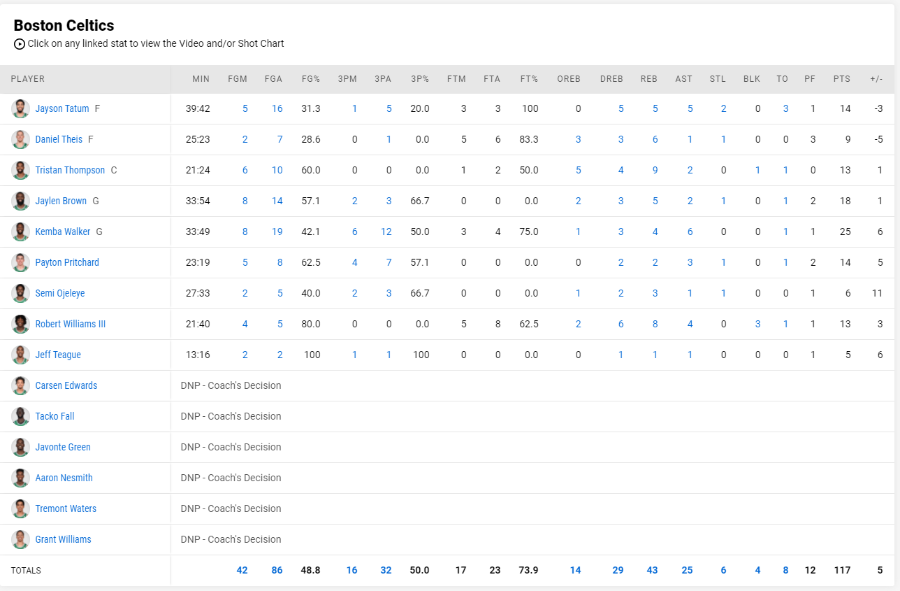900x591 pixels.
Task: Click Kemba Walker's player headshot
Action: 20,232
